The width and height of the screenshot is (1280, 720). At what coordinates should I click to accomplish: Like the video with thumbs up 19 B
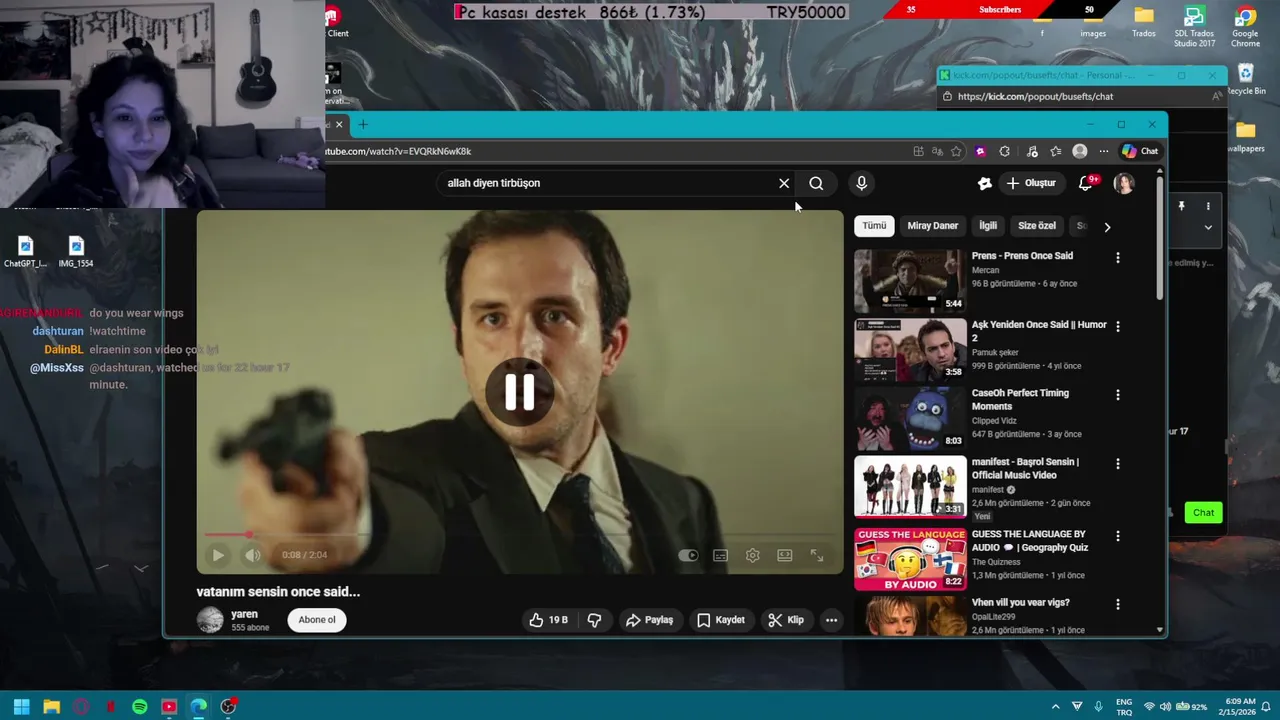548,620
